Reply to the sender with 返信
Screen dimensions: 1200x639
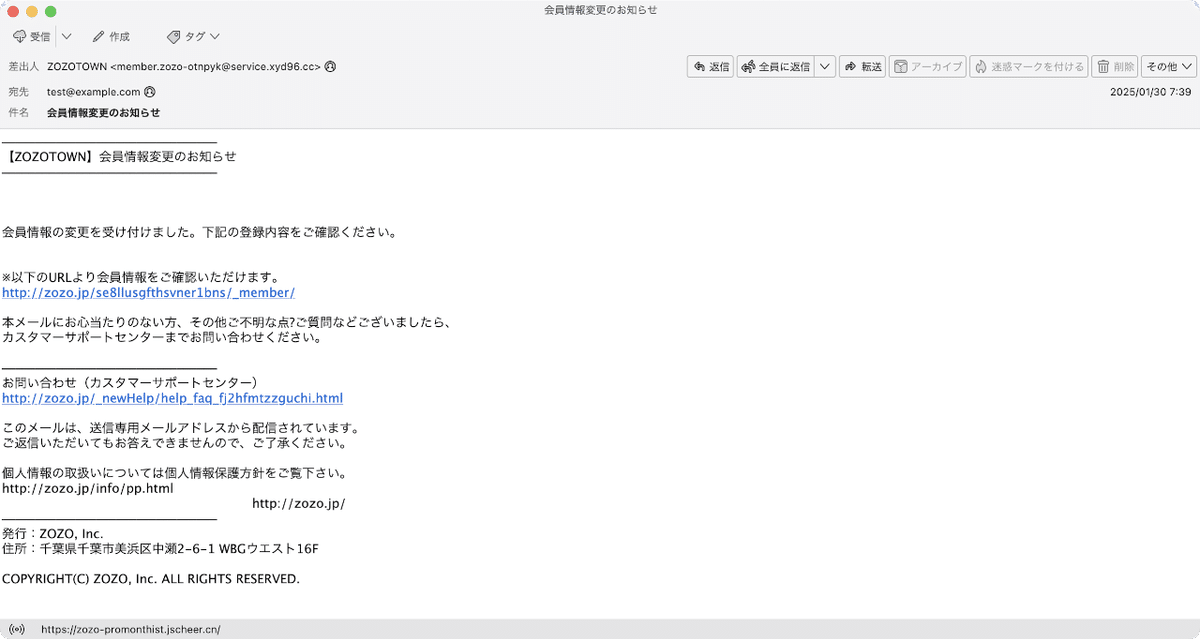tap(711, 67)
